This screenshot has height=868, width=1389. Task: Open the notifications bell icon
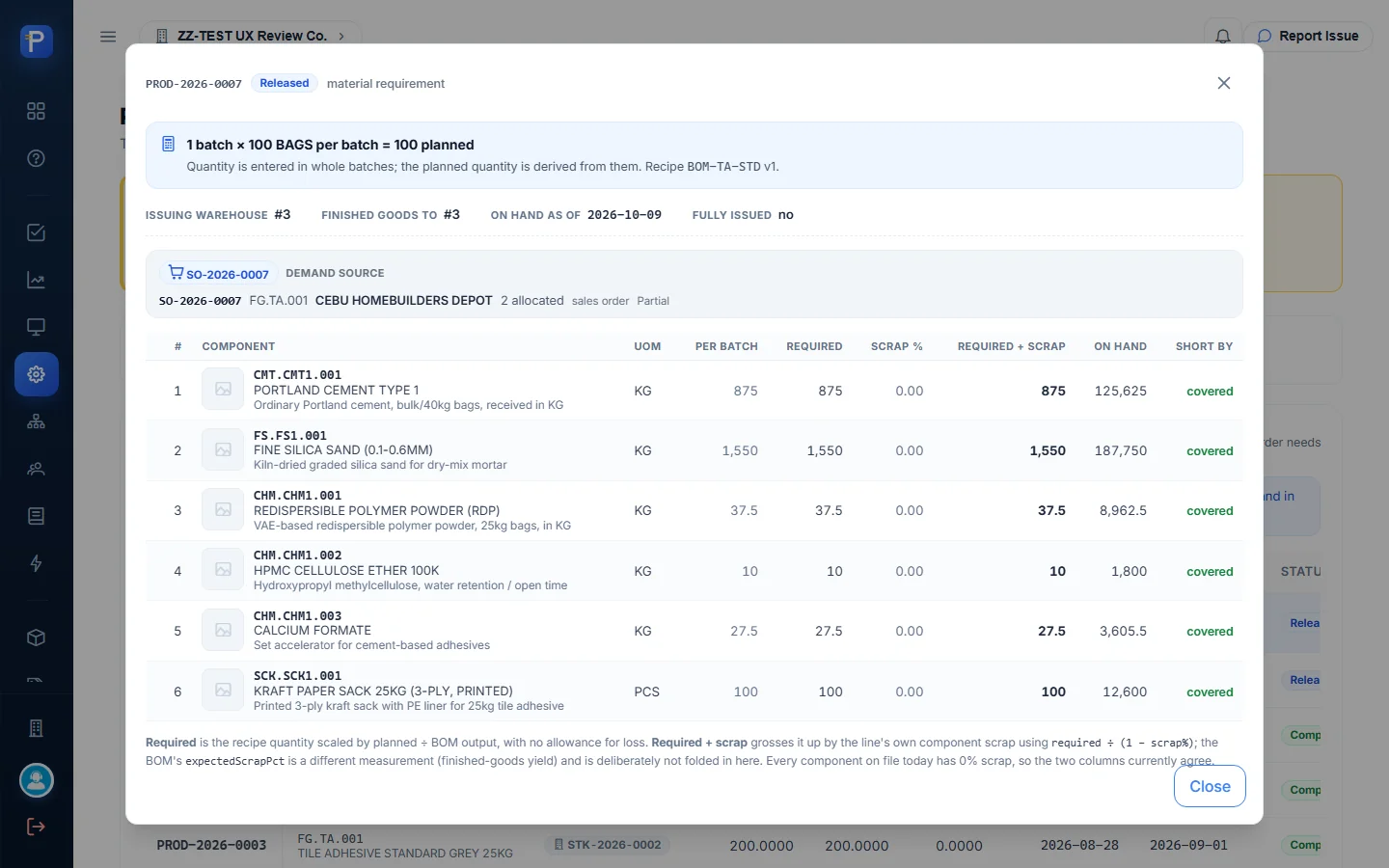[1222, 37]
